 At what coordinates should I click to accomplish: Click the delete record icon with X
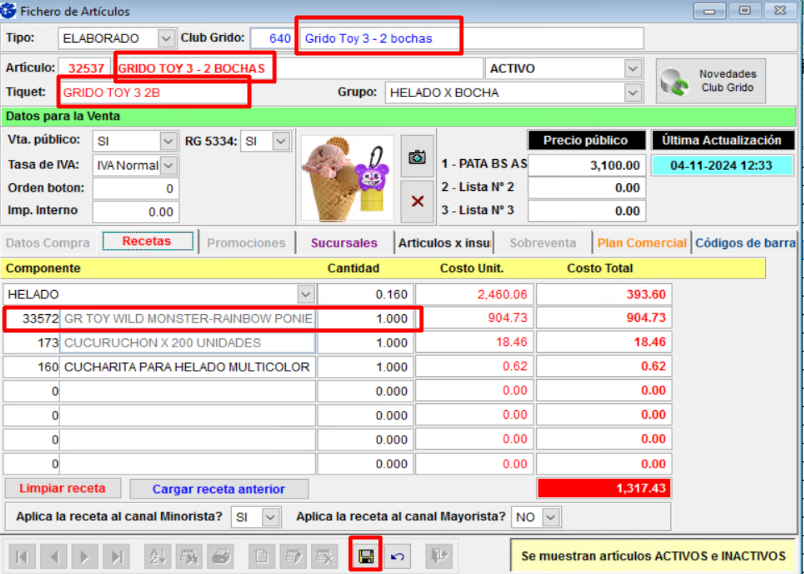[325, 557]
